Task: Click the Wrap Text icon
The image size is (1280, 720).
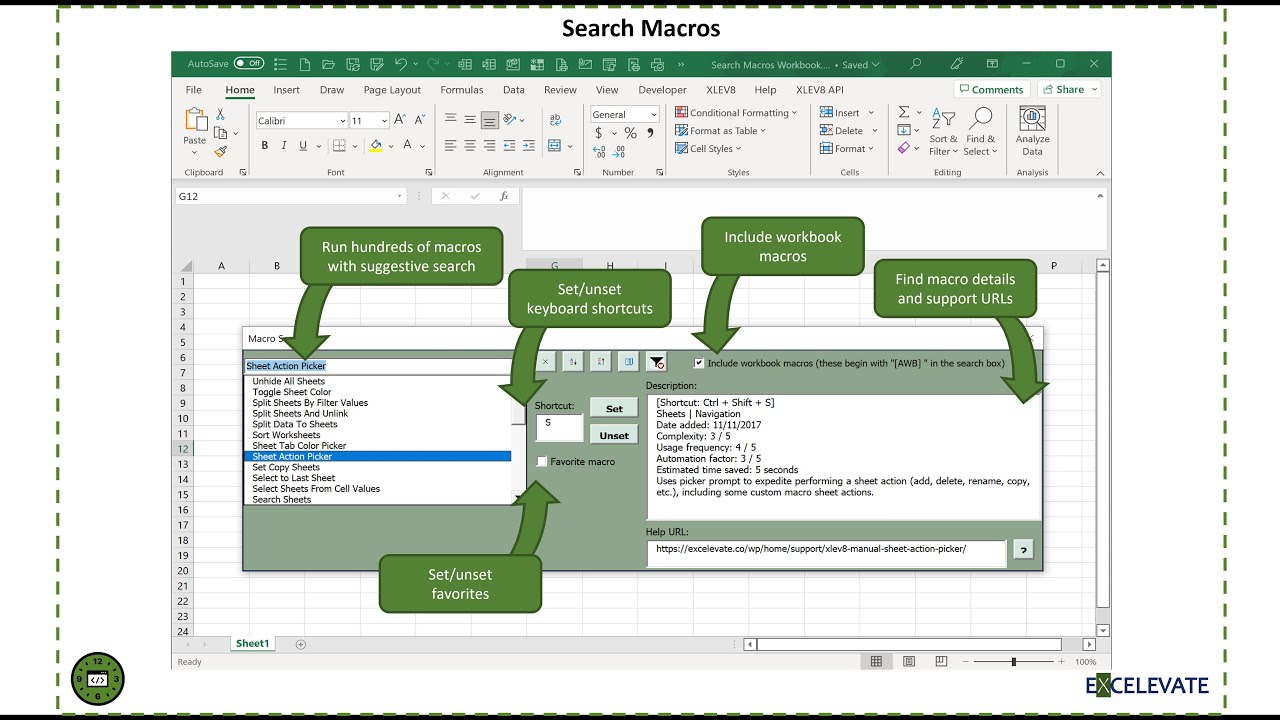Action: coord(554,120)
